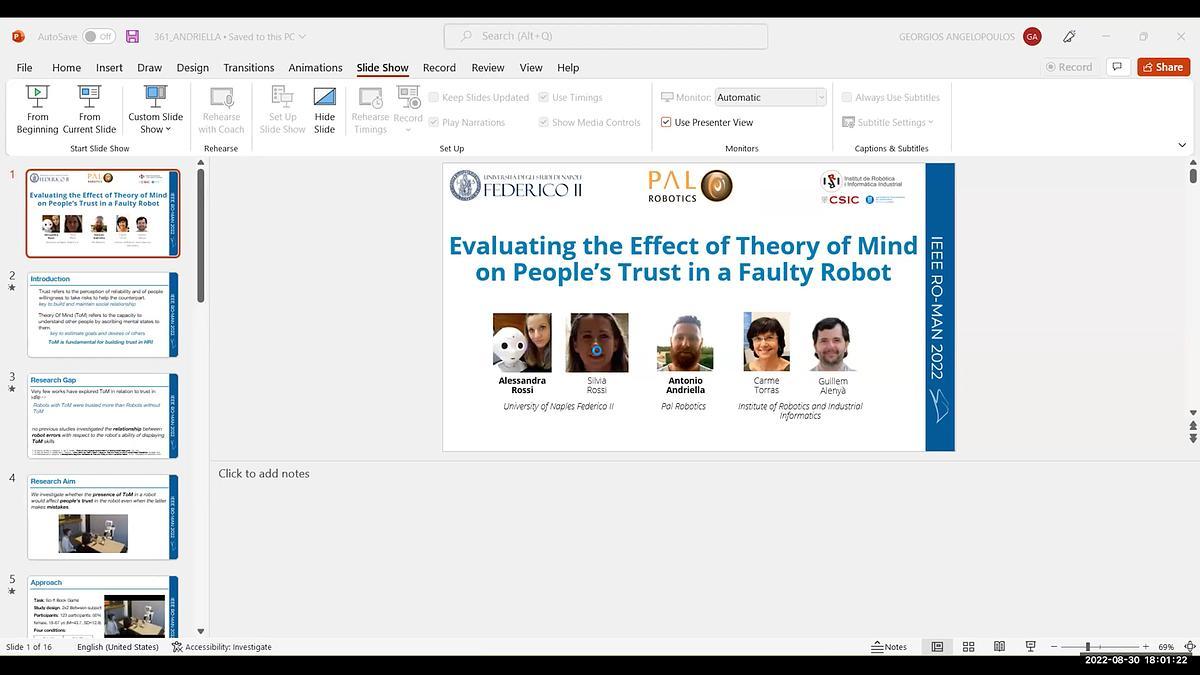Open the View tab
Image resolution: width=1200 pixels, height=675 pixels.
(530, 67)
